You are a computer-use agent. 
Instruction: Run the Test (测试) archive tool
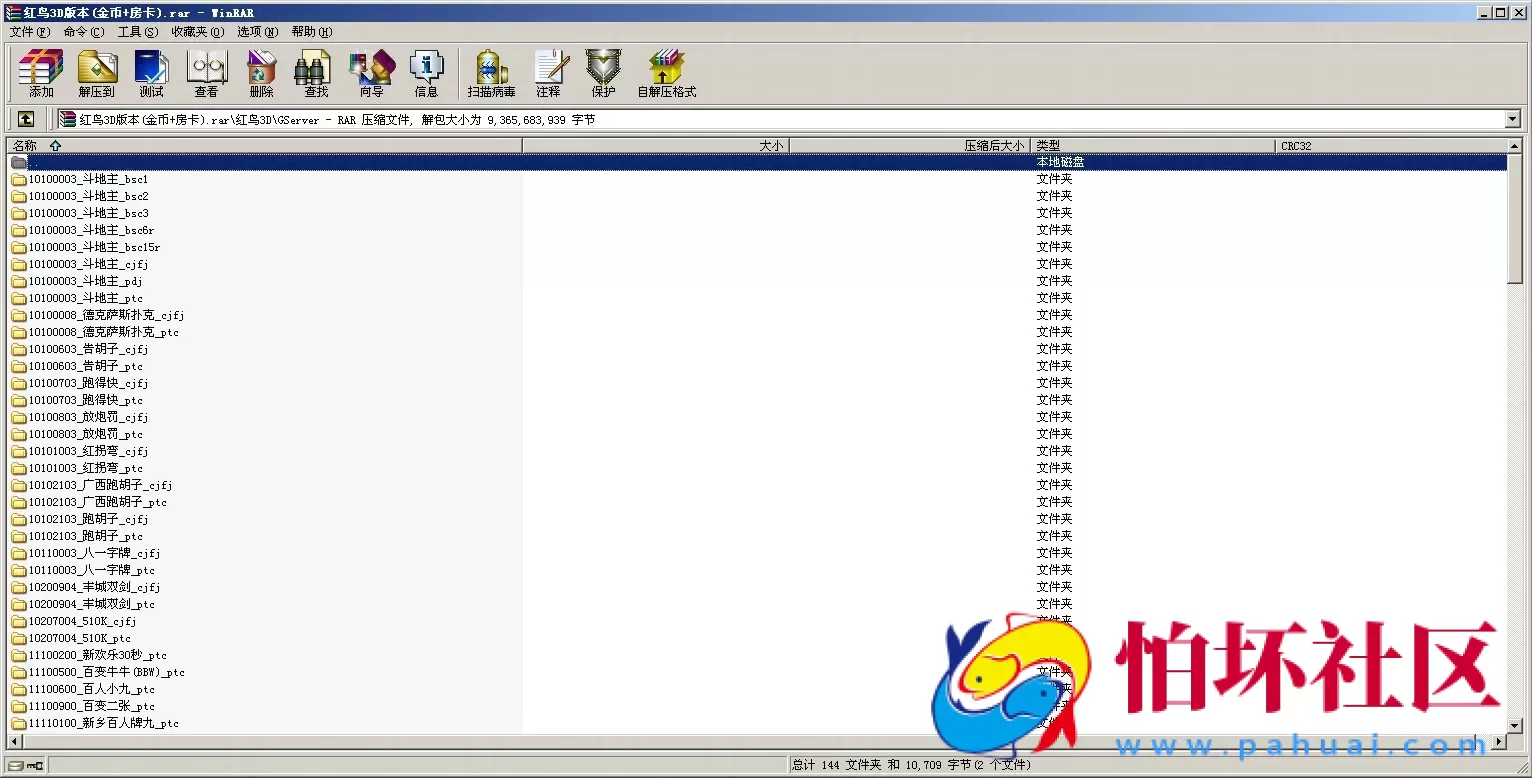pyautogui.click(x=151, y=73)
